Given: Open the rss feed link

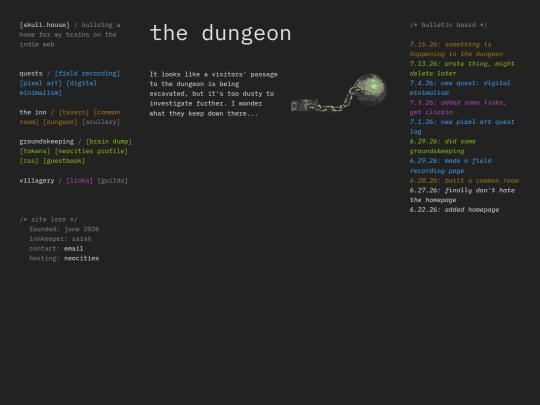Looking at the screenshot, I should (x=29, y=160).
